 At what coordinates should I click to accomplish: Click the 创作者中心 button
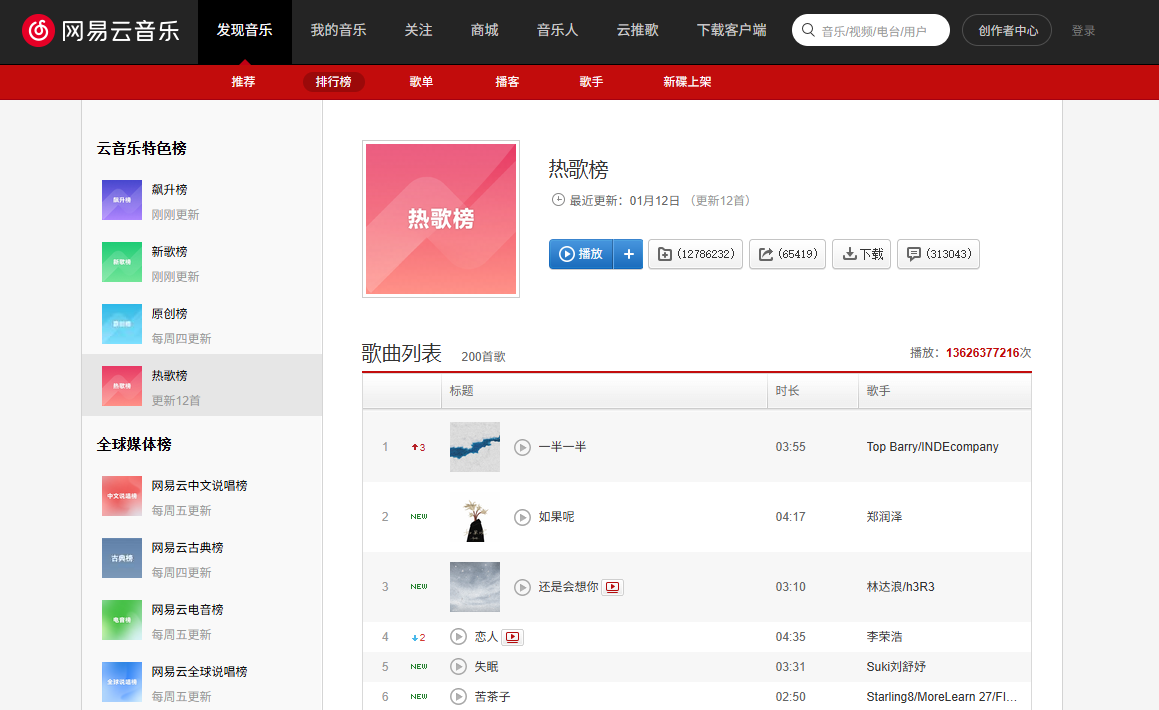click(1007, 30)
